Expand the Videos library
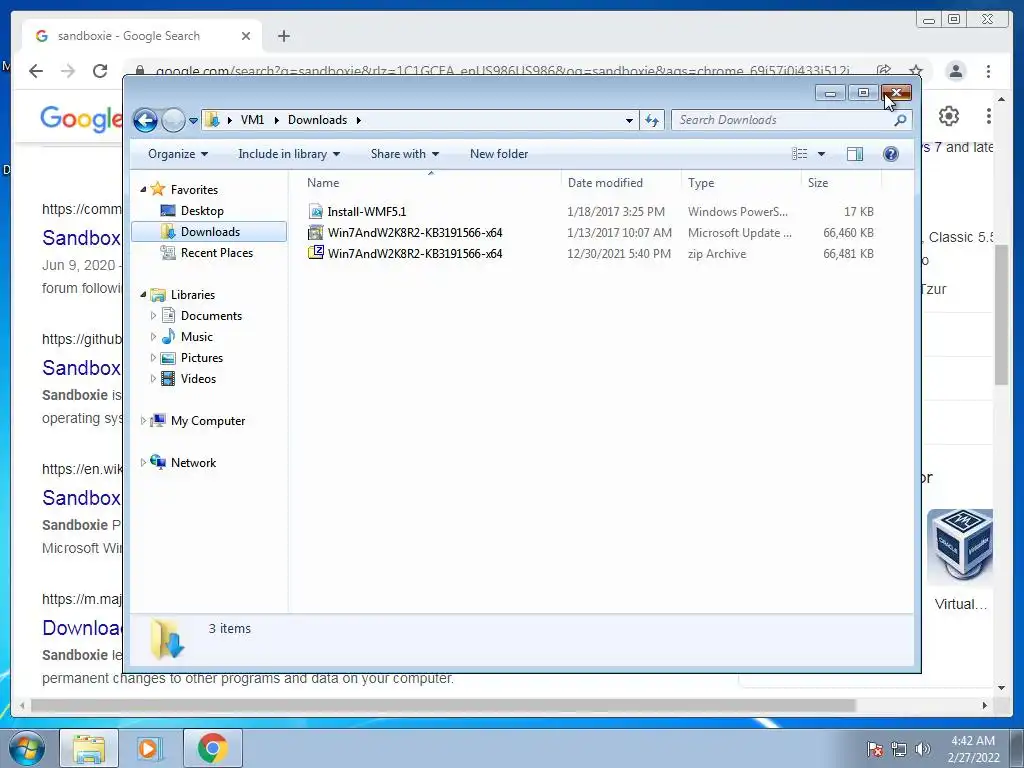The image size is (1024, 768). 153,379
